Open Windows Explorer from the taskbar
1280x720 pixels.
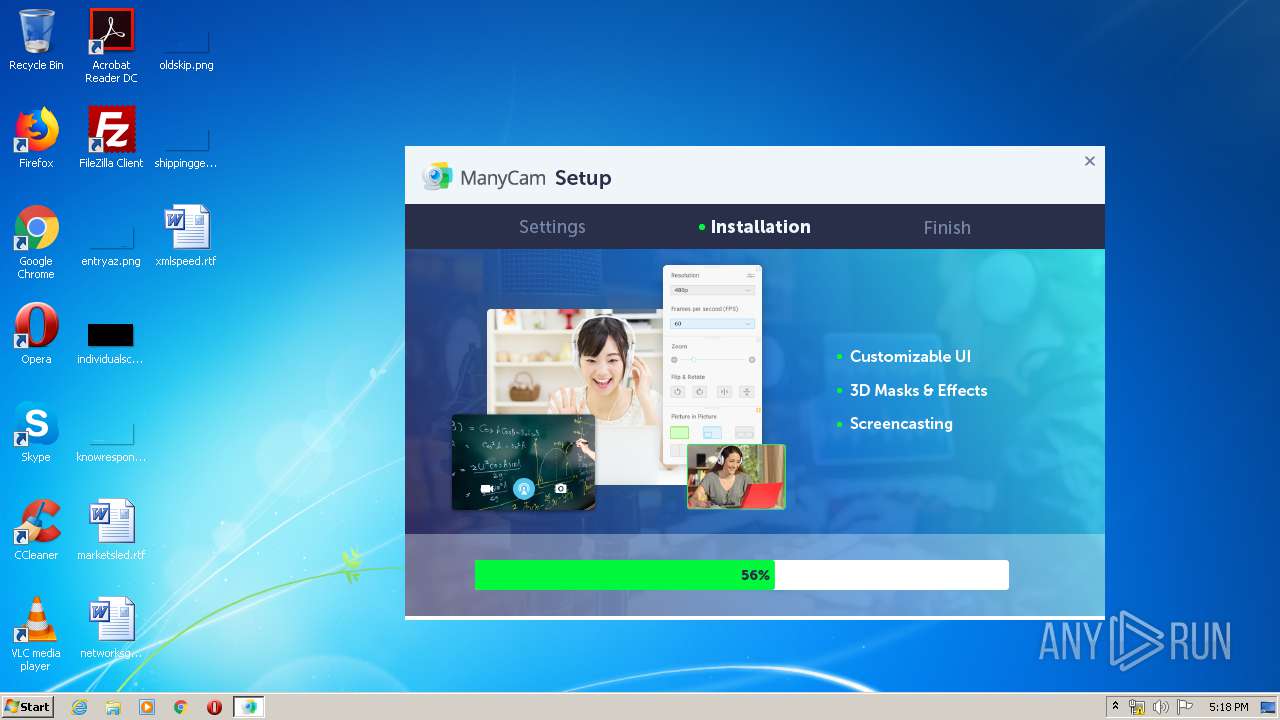click(x=113, y=707)
